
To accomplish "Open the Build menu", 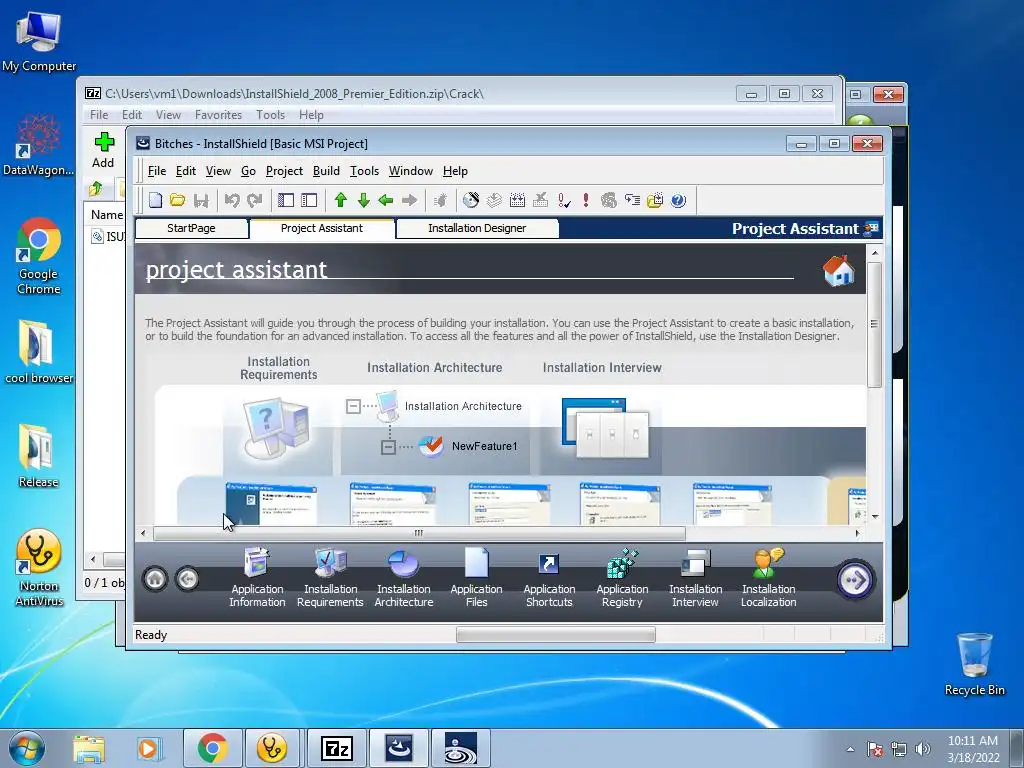I will coord(326,171).
